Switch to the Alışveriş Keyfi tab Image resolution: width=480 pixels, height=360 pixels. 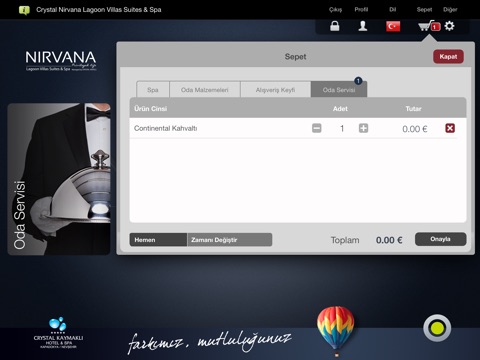tap(275, 90)
